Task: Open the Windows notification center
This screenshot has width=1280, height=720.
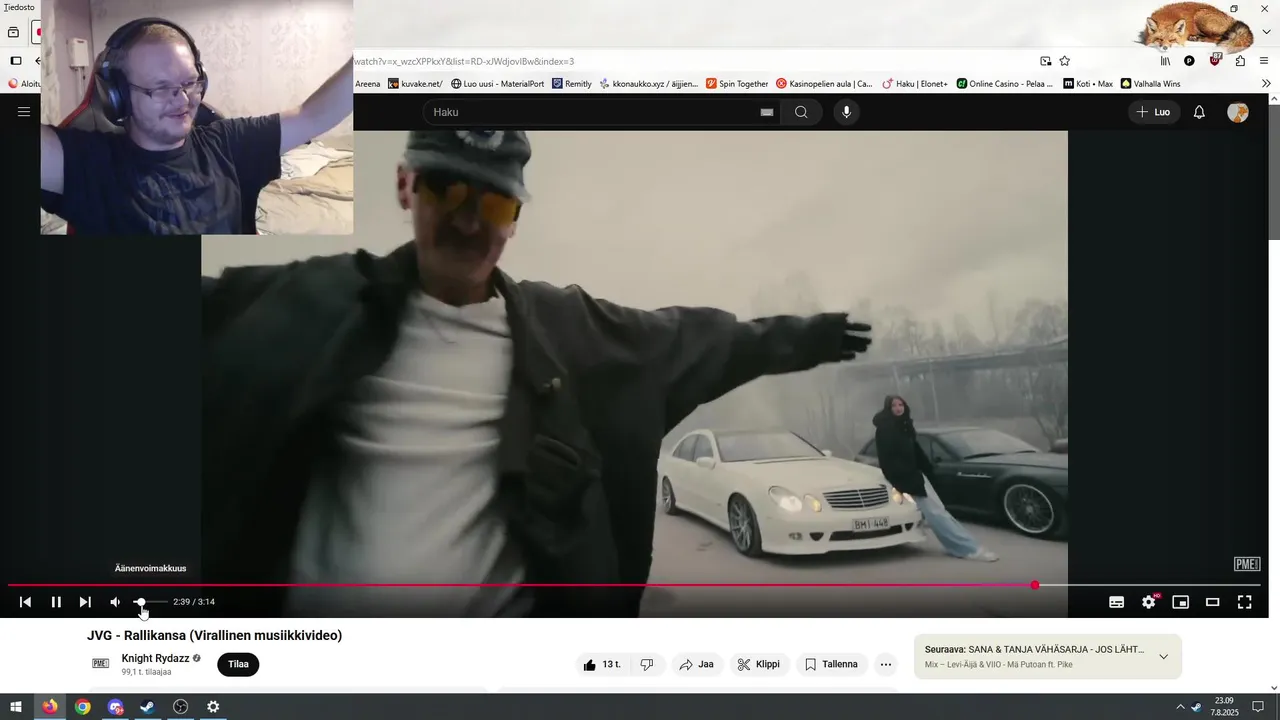Action: click(x=1258, y=707)
